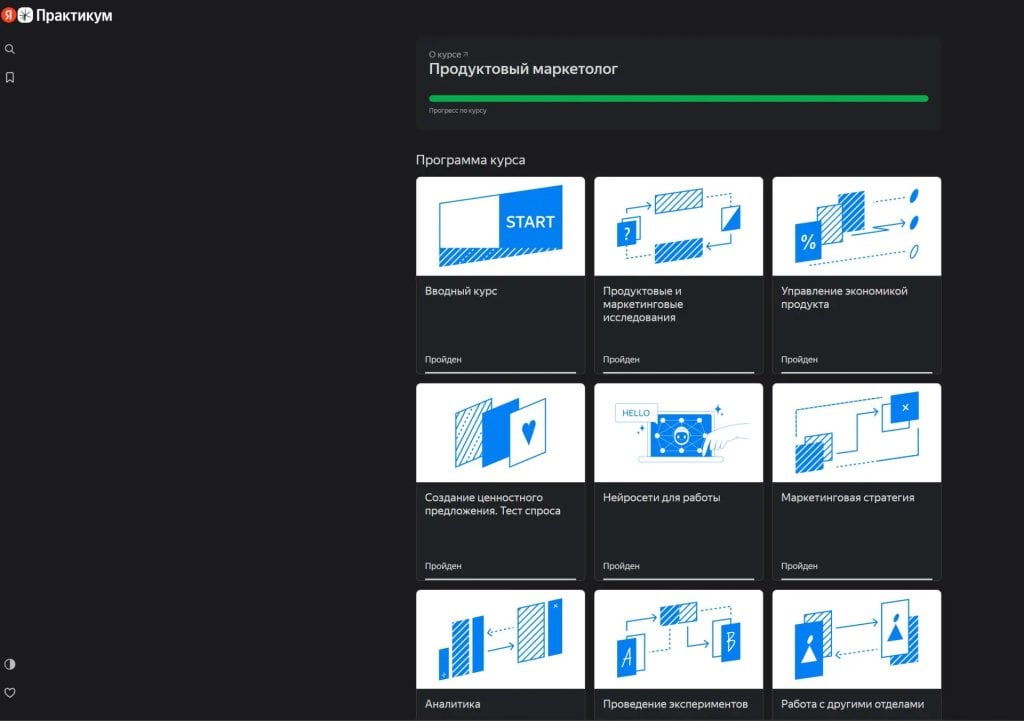1024x721 pixels.
Task: Click the 'Прогресс по курсу' label
Action: (457, 110)
